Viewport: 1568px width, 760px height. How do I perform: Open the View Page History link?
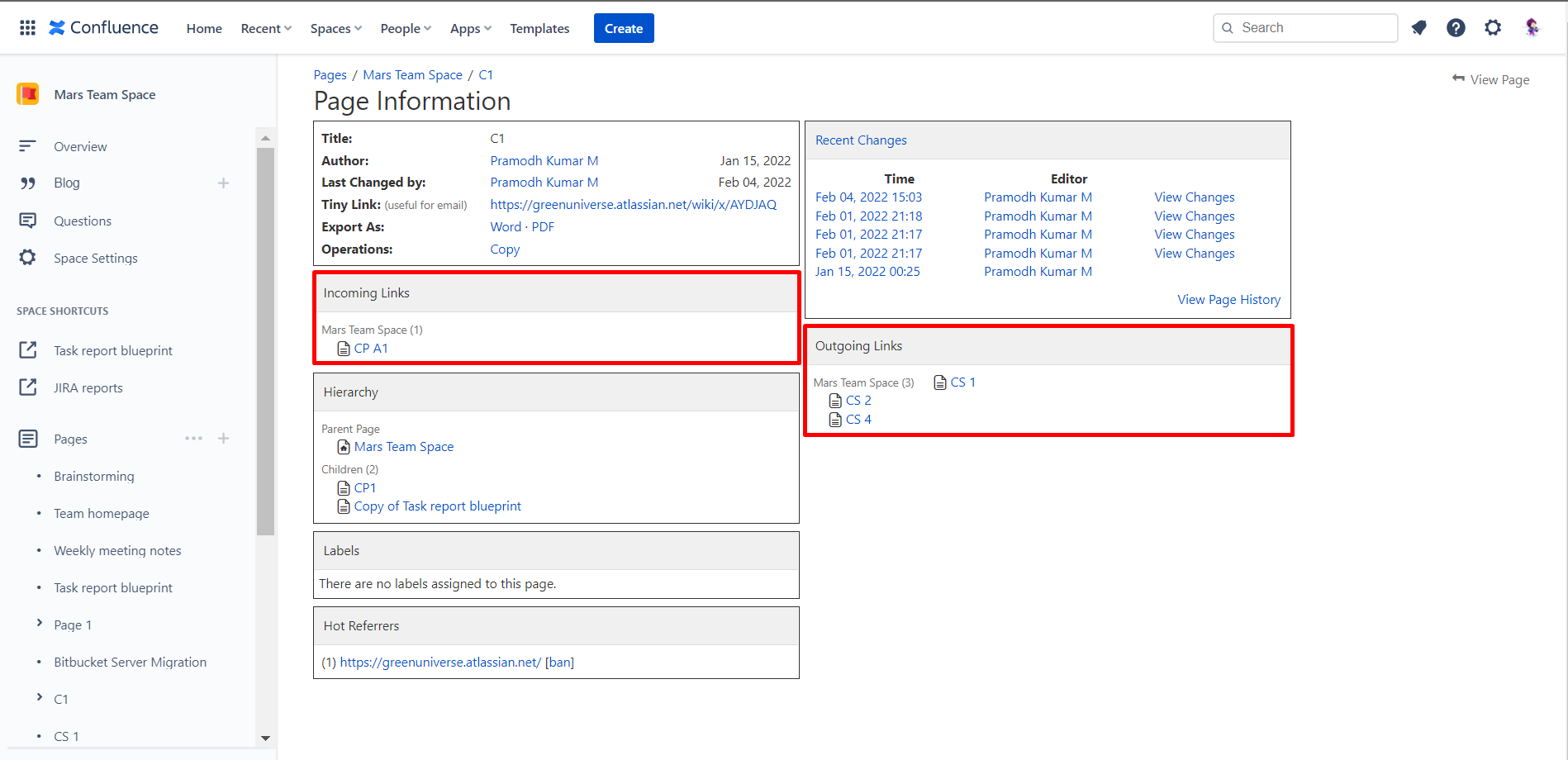click(1228, 299)
